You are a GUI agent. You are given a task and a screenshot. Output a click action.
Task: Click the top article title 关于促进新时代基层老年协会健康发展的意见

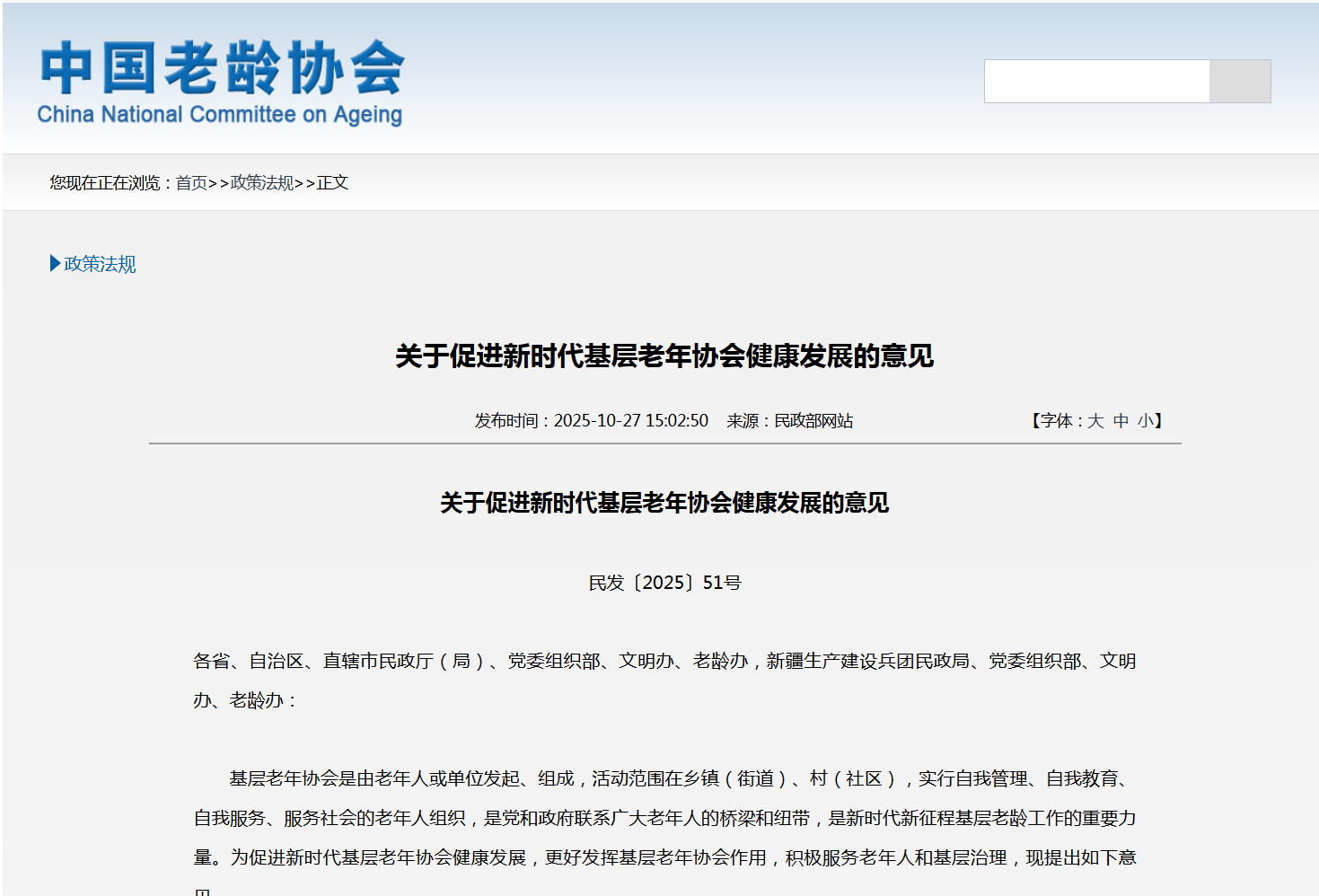[x=664, y=356]
